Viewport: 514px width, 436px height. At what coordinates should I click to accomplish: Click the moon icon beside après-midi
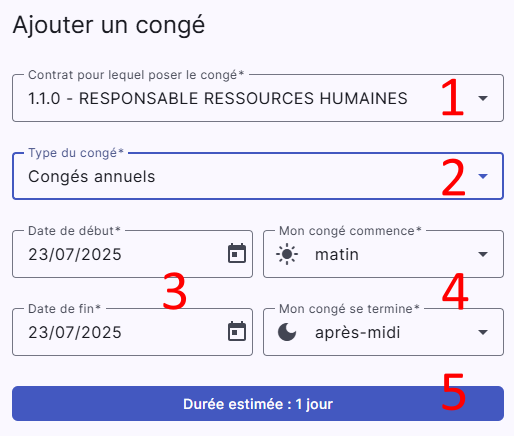click(287, 332)
